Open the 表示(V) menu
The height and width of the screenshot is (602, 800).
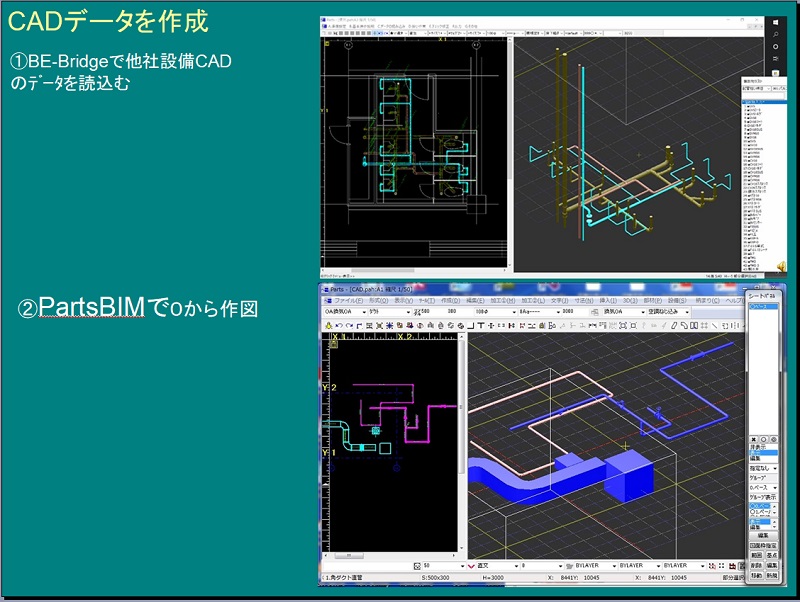pyautogui.click(x=404, y=301)
